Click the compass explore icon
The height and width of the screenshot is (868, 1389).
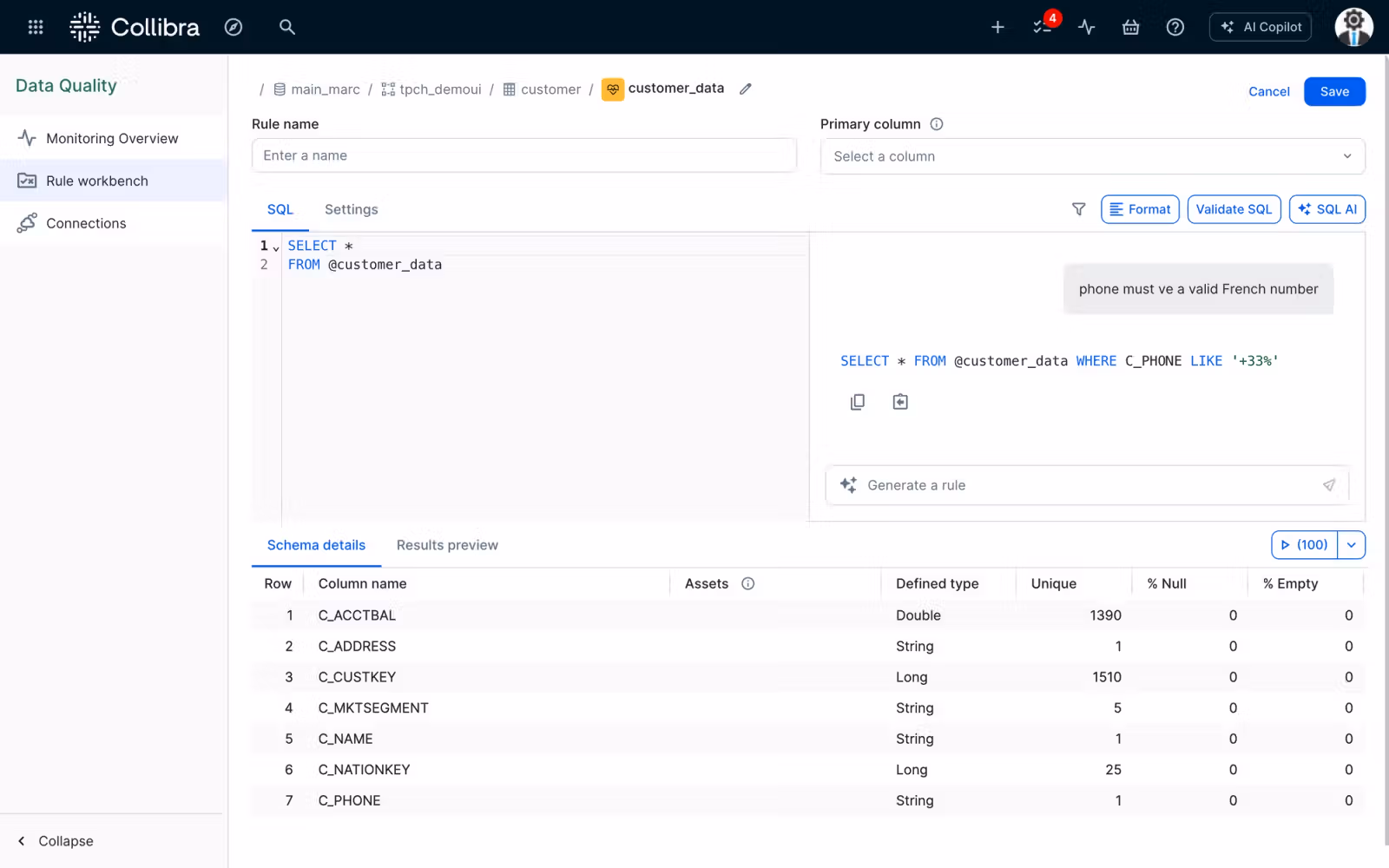[x=234, y=27]
